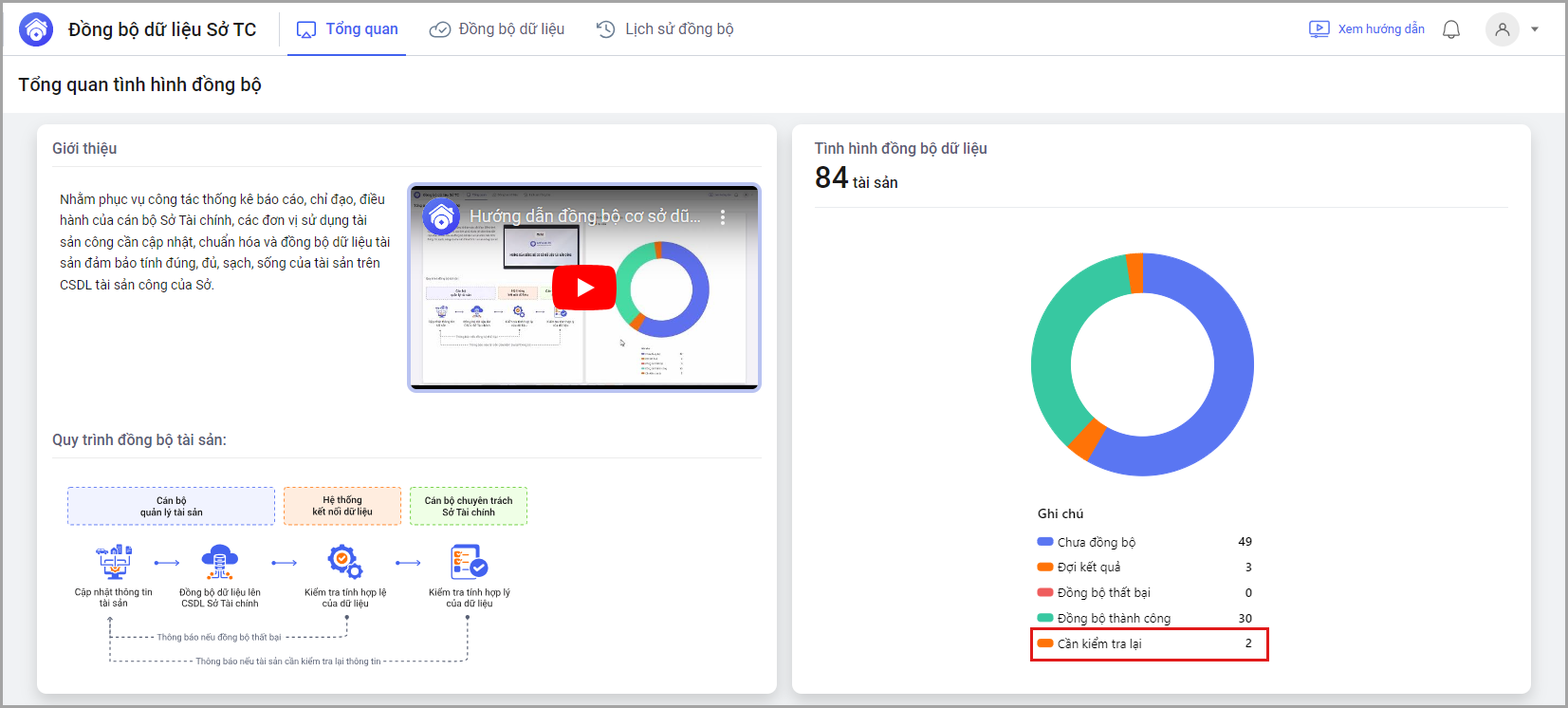Viewport: 1568px width, 708px height.
Task: Click the Đợi kết quả legend item
Action: pyautogui.click(x=1088, y=568)
